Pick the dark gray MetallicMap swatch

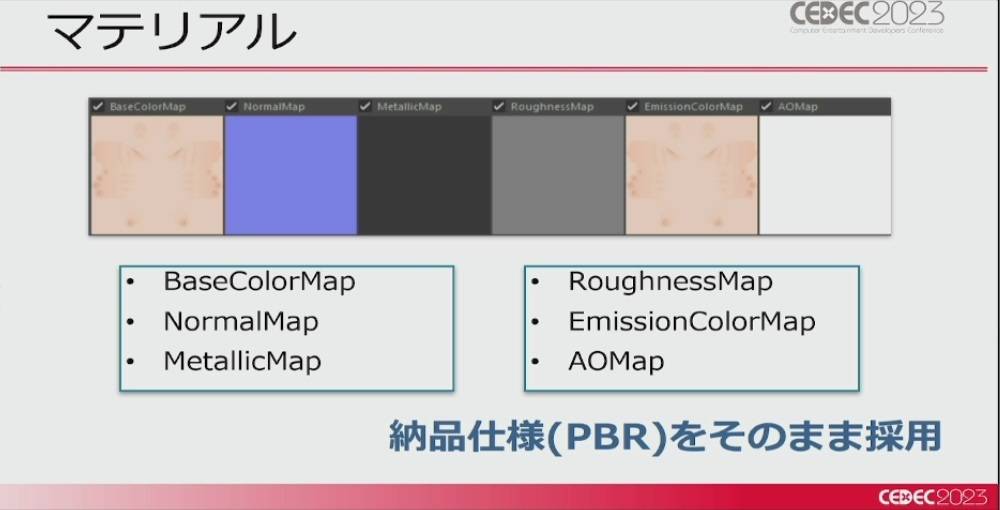[x=424, y=175]
